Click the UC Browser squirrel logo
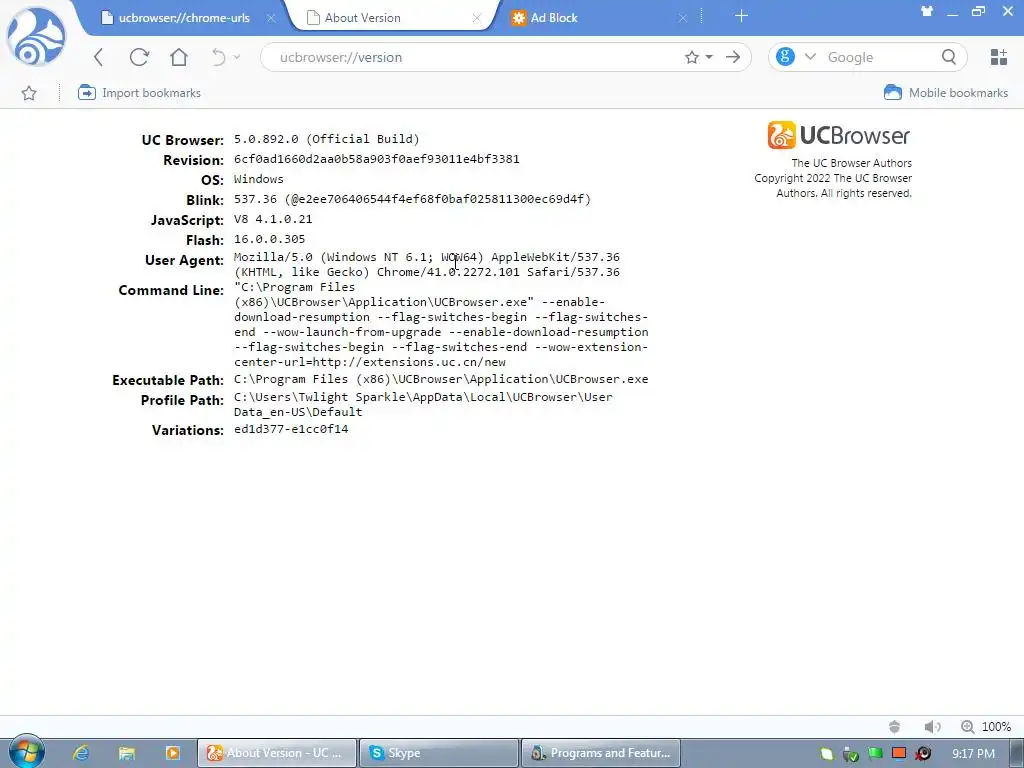Image resolution: width=1024 pixels, height=768 pixels. pos(36,37)
